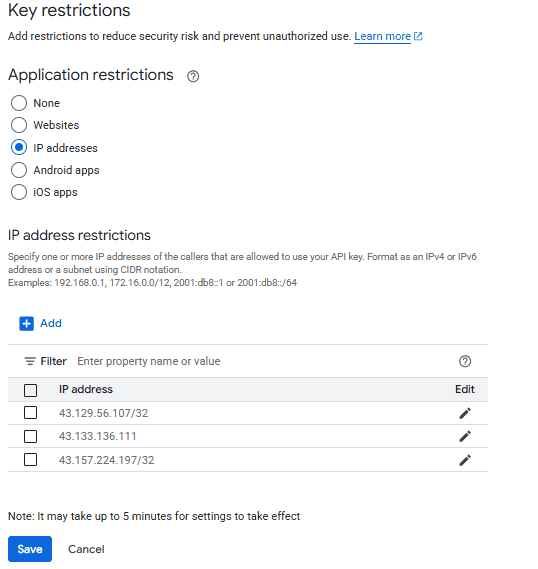Check the box for 43.157.224.197/32
Viewport: 538px width, 569px height.
tap(30, 460)
